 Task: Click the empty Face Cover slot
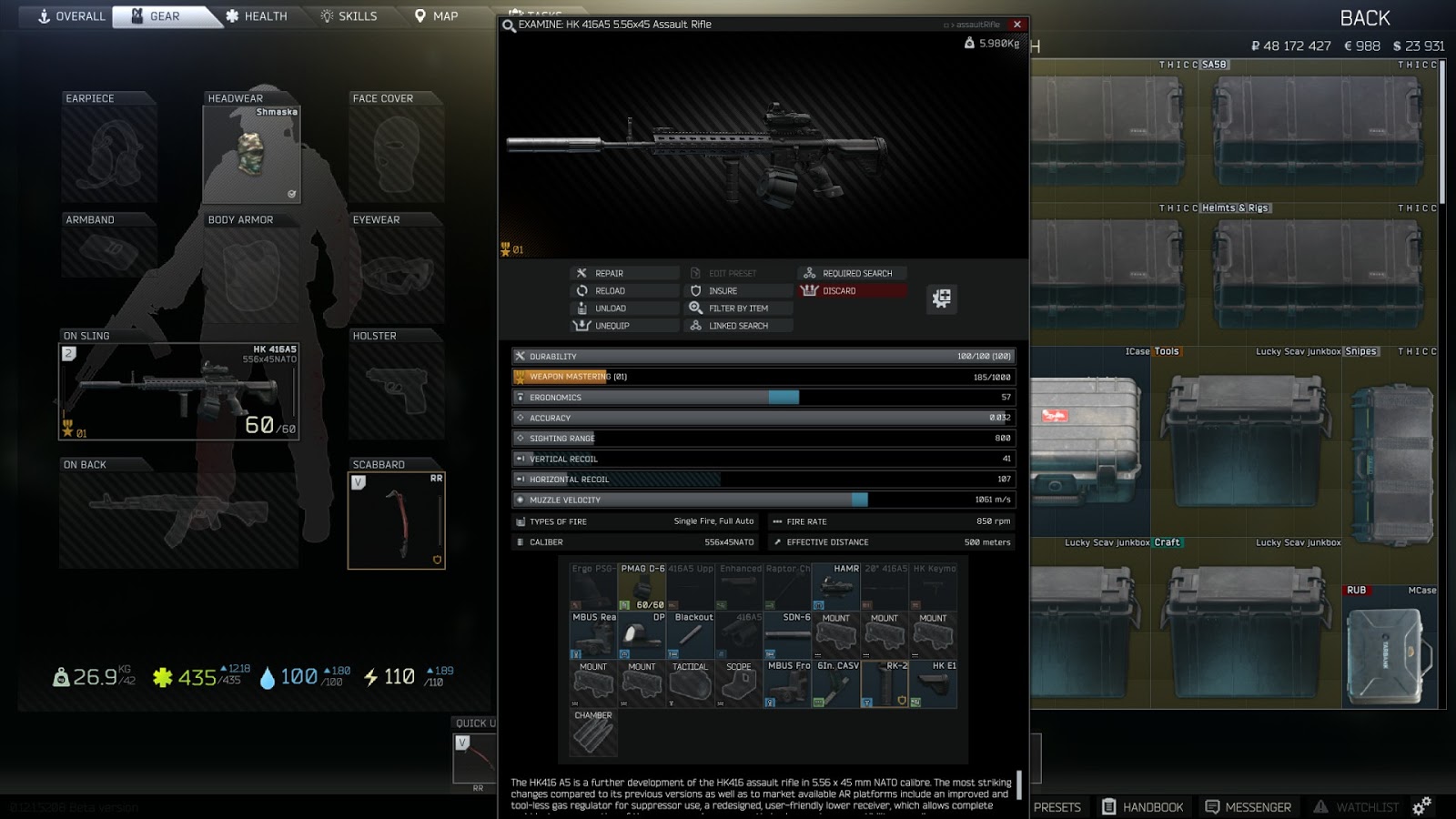[397, 155]
